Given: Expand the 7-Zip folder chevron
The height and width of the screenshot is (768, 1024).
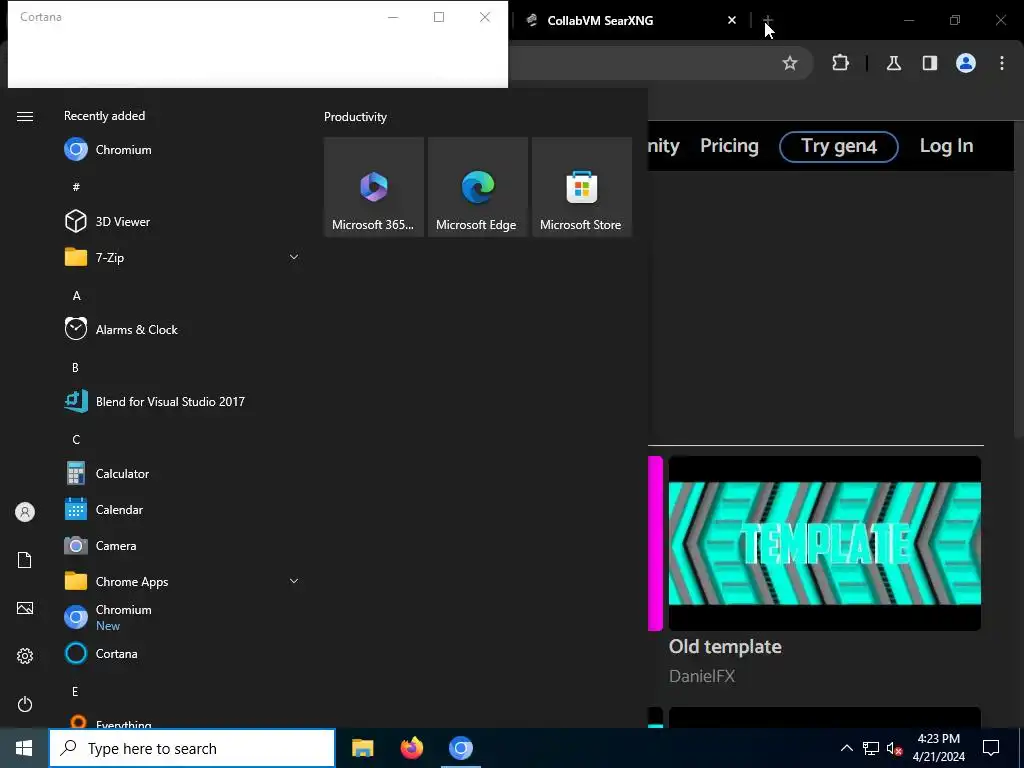Looking at the screenshot, I should click(x=294, y=257).
